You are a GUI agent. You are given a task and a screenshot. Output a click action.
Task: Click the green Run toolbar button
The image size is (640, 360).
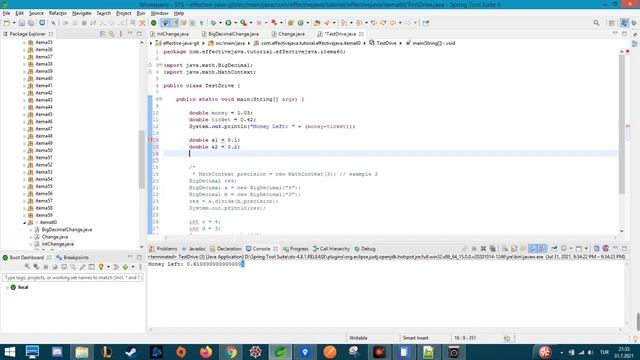pos(228,23)
